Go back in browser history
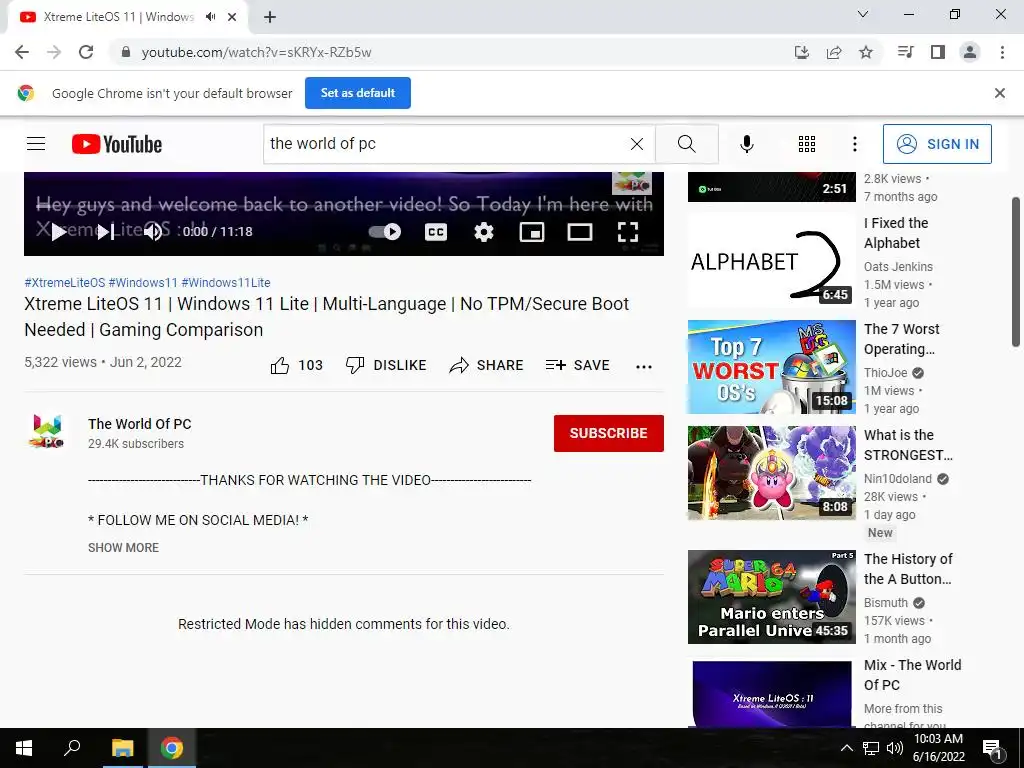Viewport: 1024px width, 768px height. coord(22,52)
